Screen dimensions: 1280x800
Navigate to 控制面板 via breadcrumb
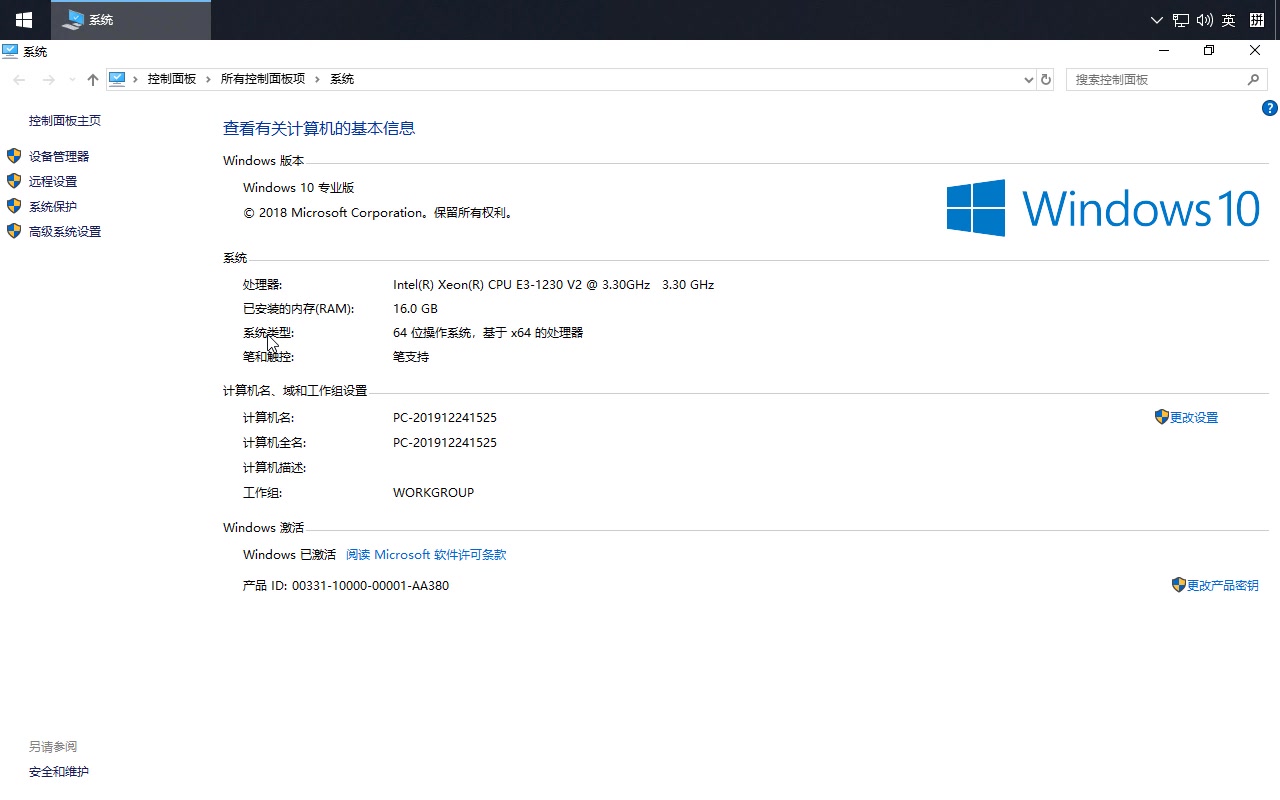(172, 78)
